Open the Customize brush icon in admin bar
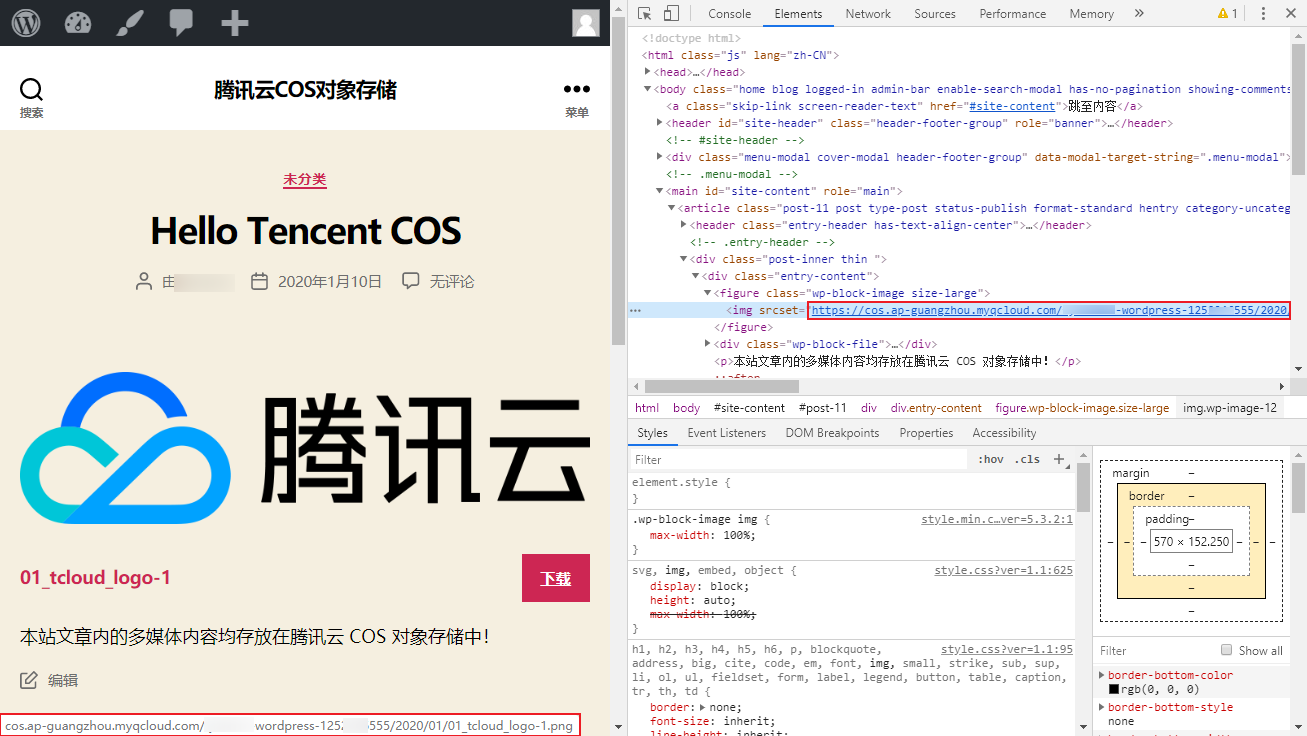Screen dimensions: 1307x736 129,22
